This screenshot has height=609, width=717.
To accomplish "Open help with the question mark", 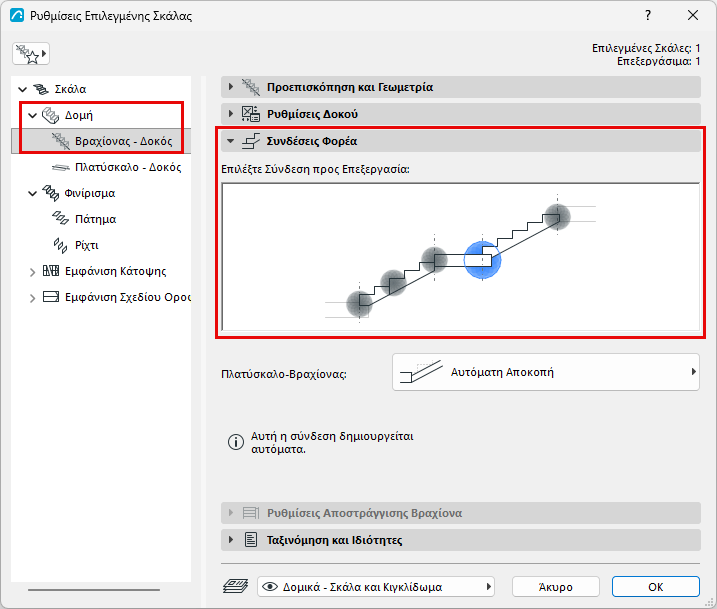I will (x=648, y=15).
